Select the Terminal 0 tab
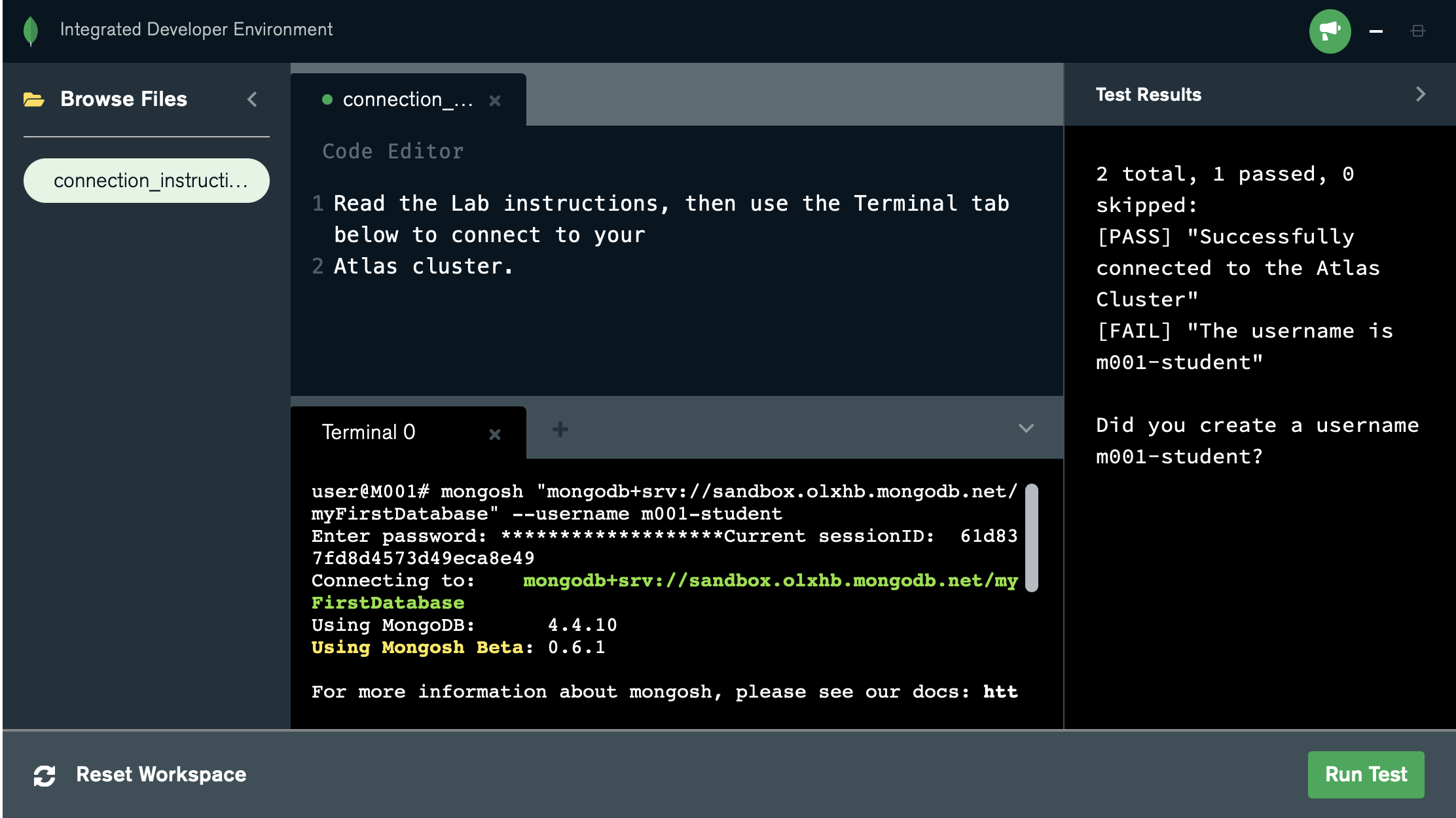 [369, 433]
